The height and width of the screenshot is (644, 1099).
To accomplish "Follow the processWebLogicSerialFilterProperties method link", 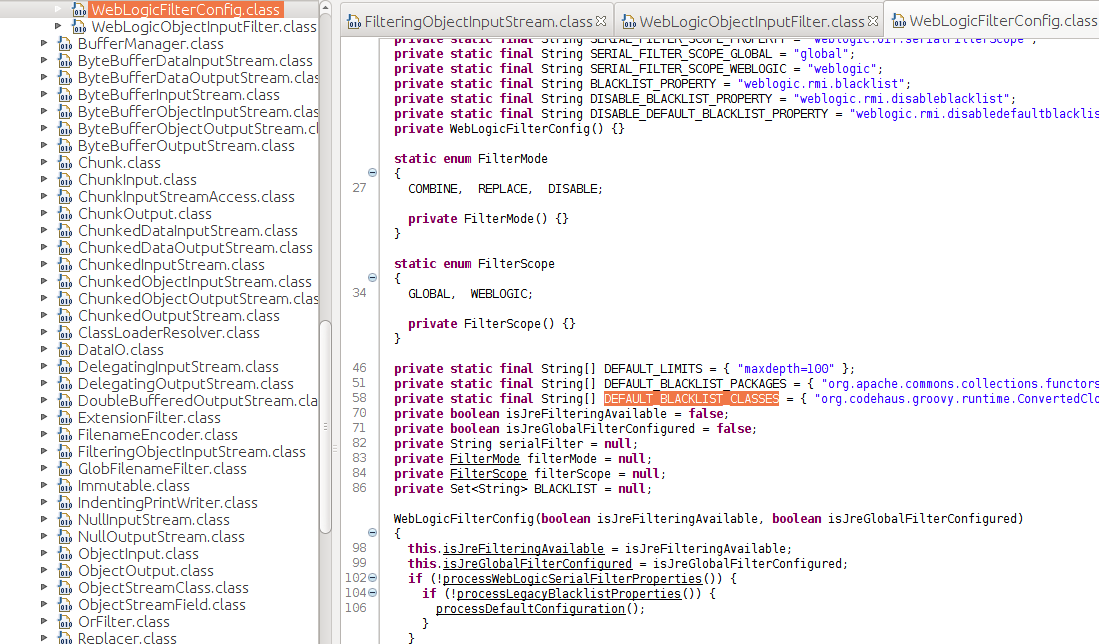I will tap(572, 579).
